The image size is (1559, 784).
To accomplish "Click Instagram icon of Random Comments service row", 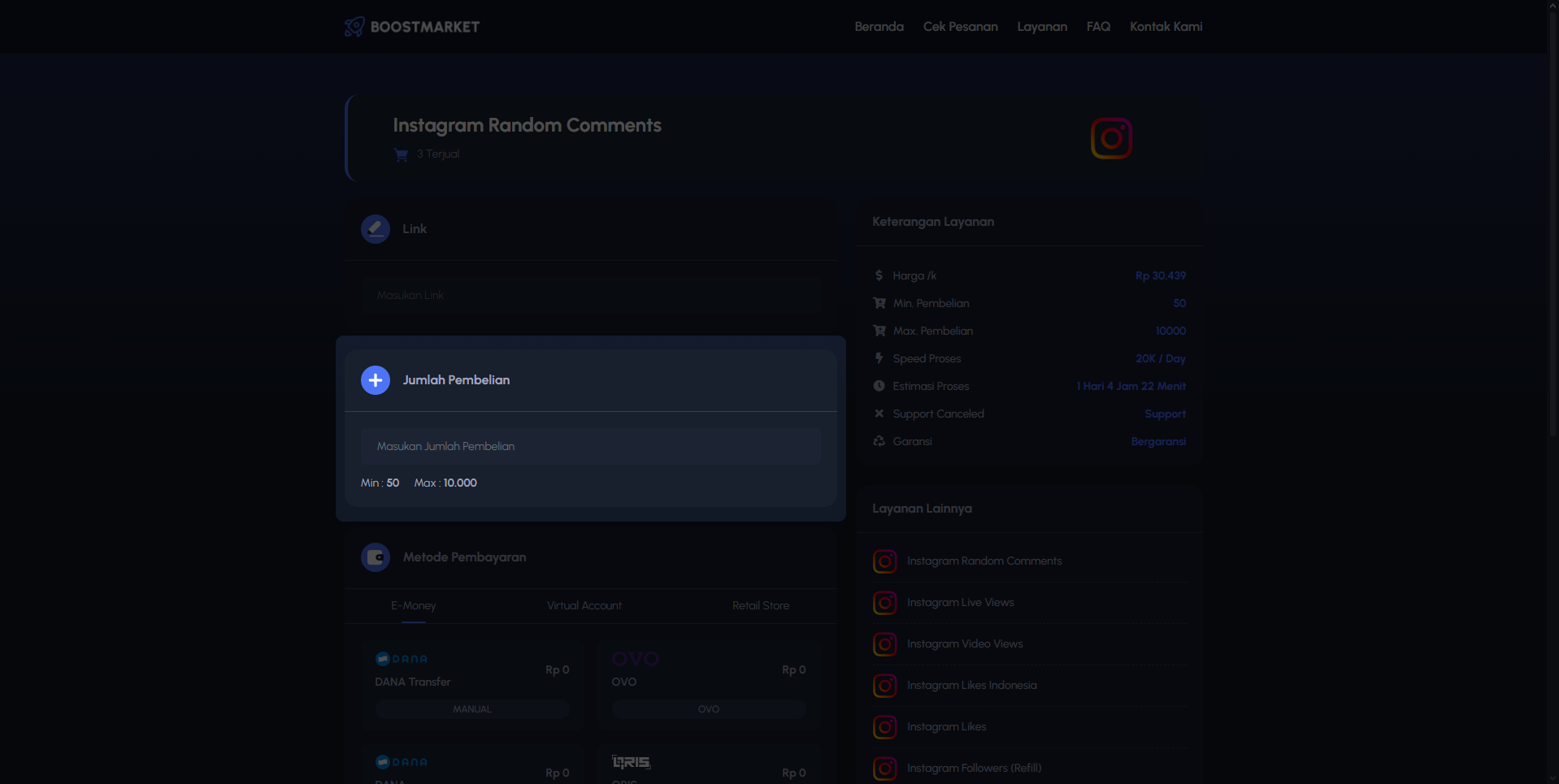I will (x=885, y=561).
